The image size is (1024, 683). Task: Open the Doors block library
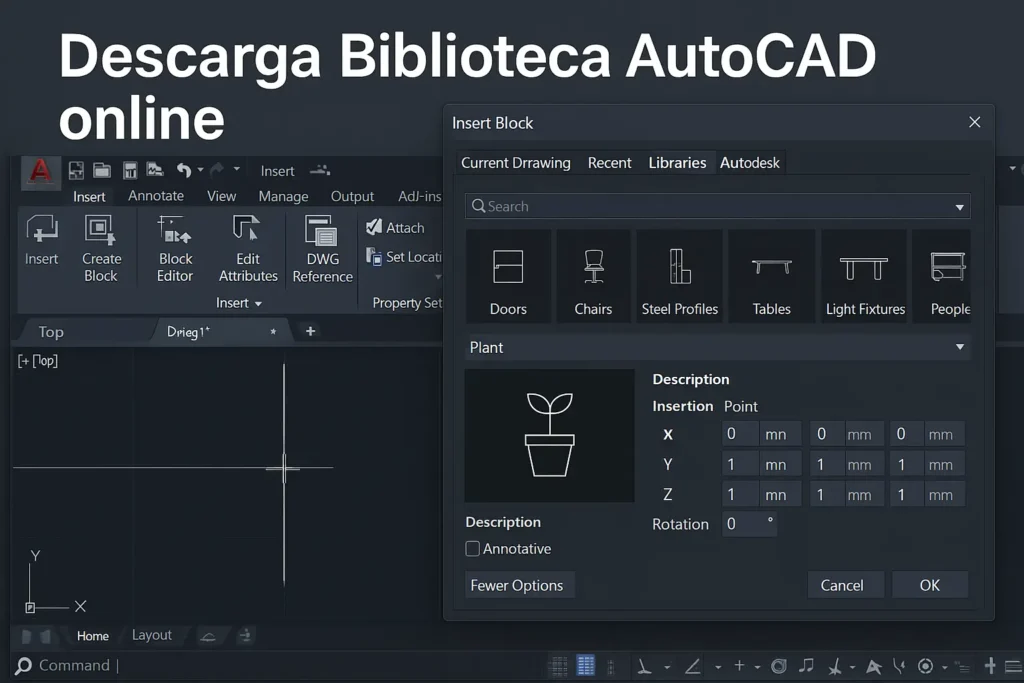[x=508, y=275]
